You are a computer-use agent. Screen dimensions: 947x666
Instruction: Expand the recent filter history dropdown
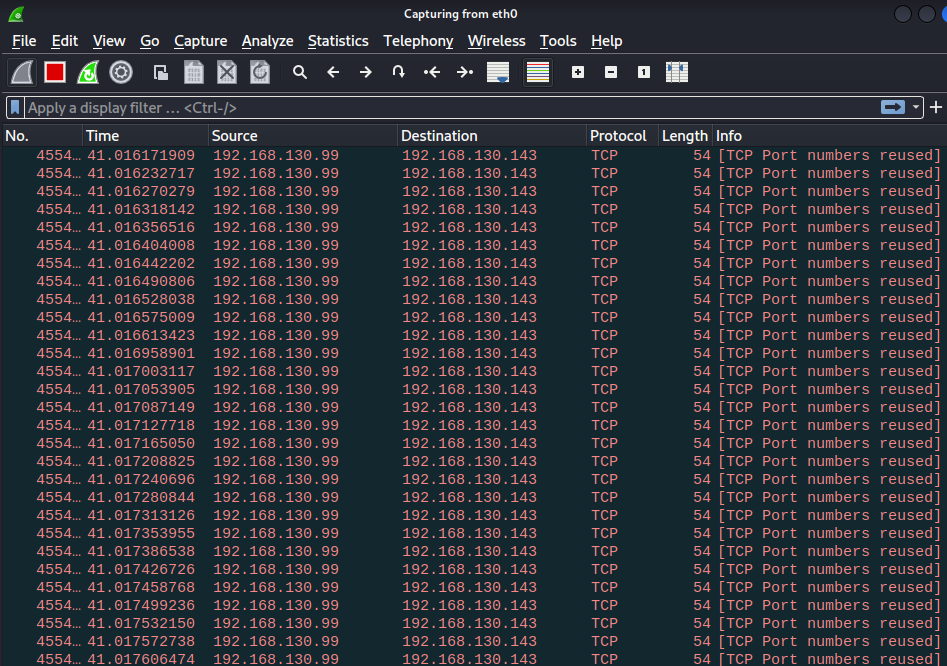pyautogui.click(x=916, y=107)
